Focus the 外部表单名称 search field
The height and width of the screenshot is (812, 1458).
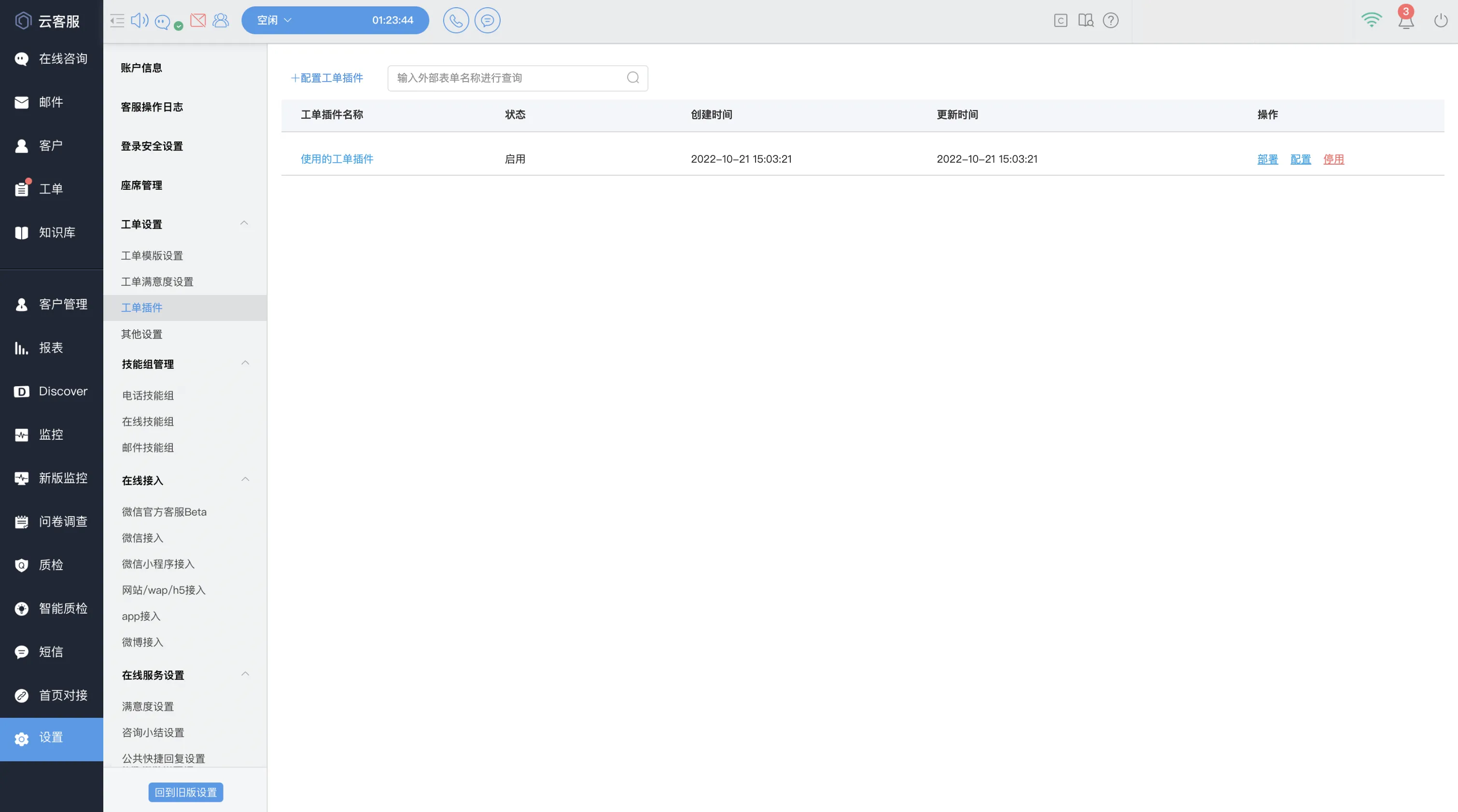point(518,78)
